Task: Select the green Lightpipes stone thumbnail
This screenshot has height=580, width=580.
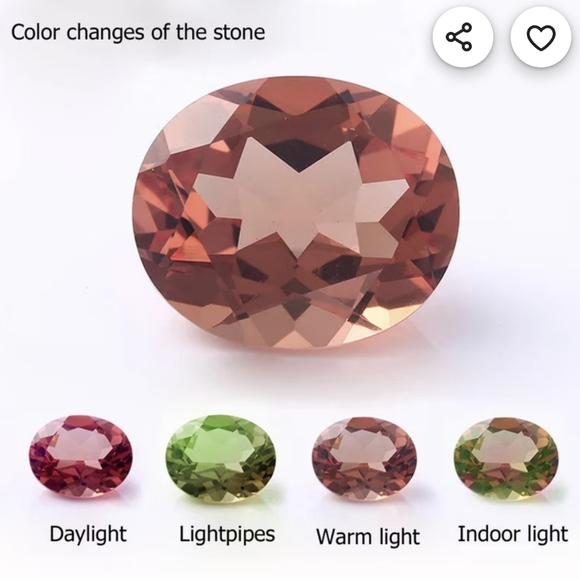Action: pyautogui.click(x=221, y=459)
